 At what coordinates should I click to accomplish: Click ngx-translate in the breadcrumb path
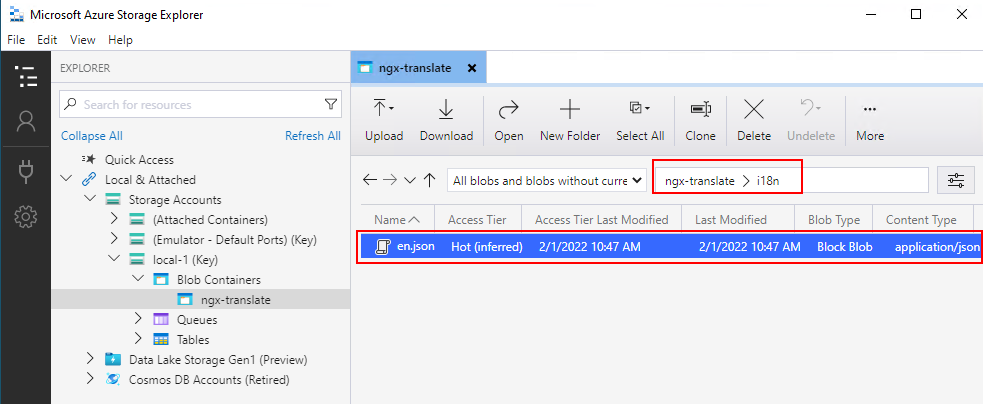pyautogui.click(x=700, y=181)
